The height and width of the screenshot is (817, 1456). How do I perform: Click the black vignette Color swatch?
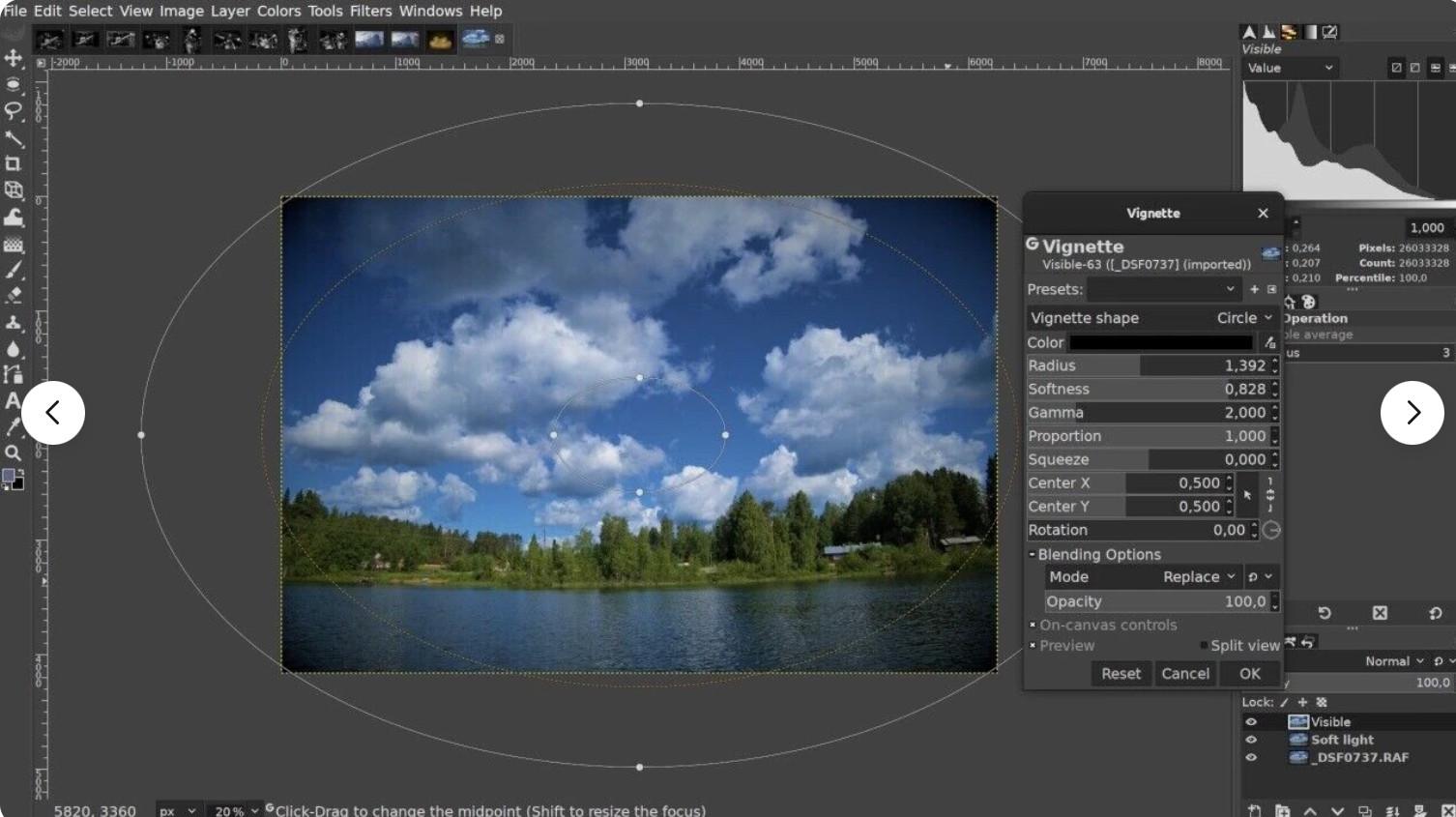[1160, 342]
